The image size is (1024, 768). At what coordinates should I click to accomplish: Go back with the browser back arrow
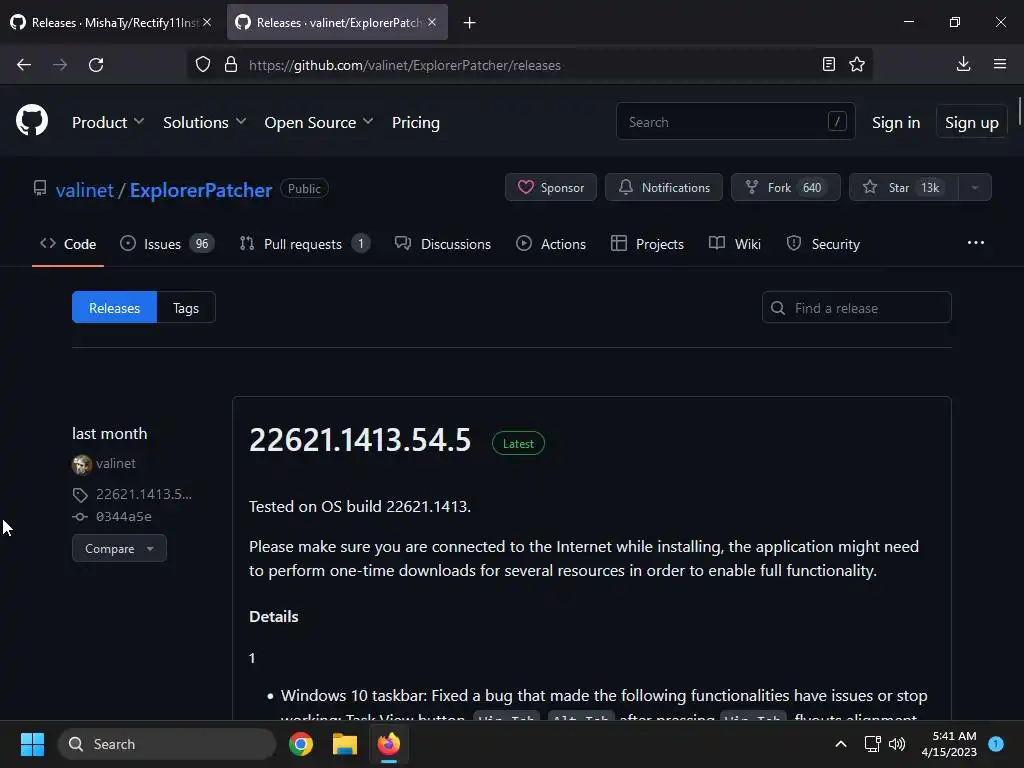24,65
